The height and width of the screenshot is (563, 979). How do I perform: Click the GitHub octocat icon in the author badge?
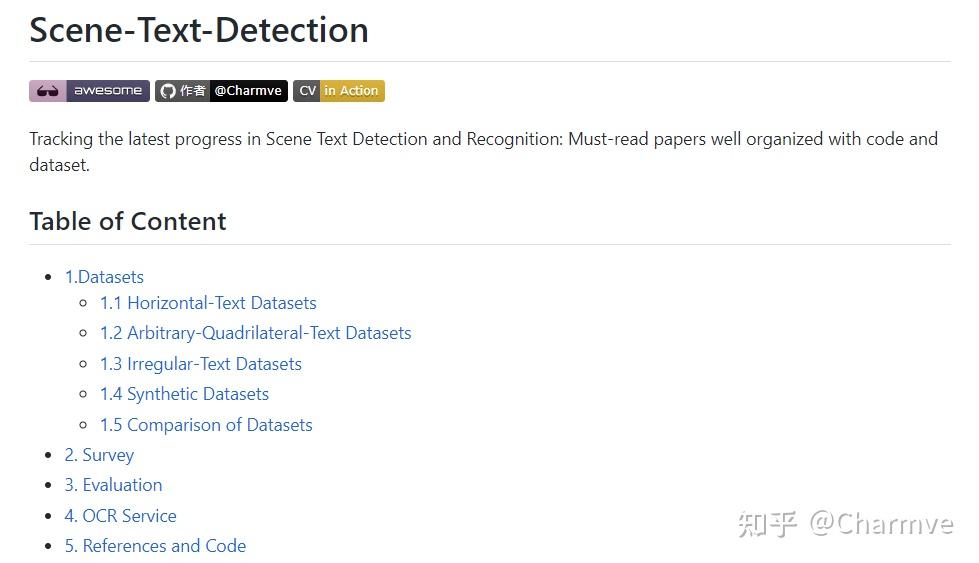pyautogui.click(x=168, y=91)
